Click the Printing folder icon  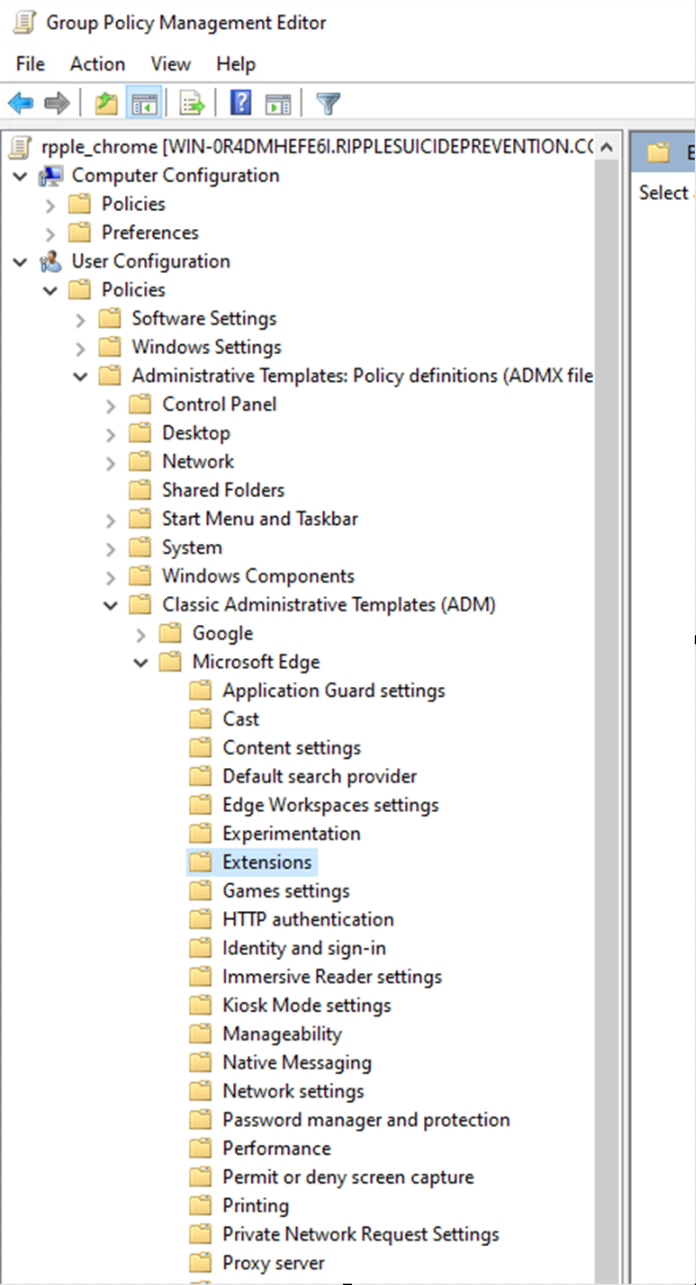[201, 1206]
